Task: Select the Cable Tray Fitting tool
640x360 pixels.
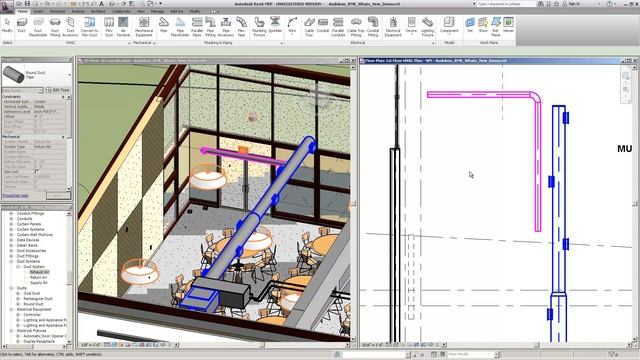Action: (x=356, y=27)
